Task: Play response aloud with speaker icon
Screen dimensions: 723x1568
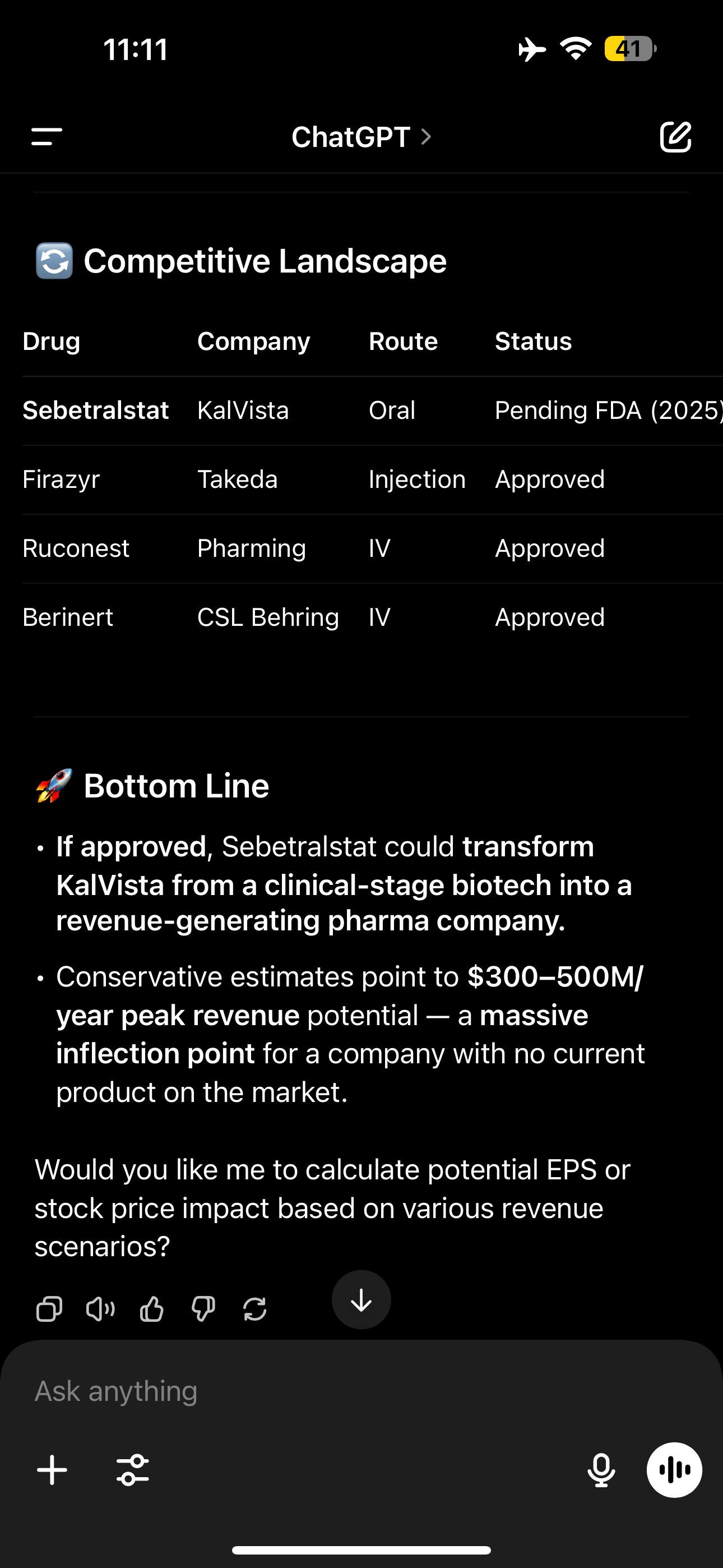Action: tap(100, 1309)
